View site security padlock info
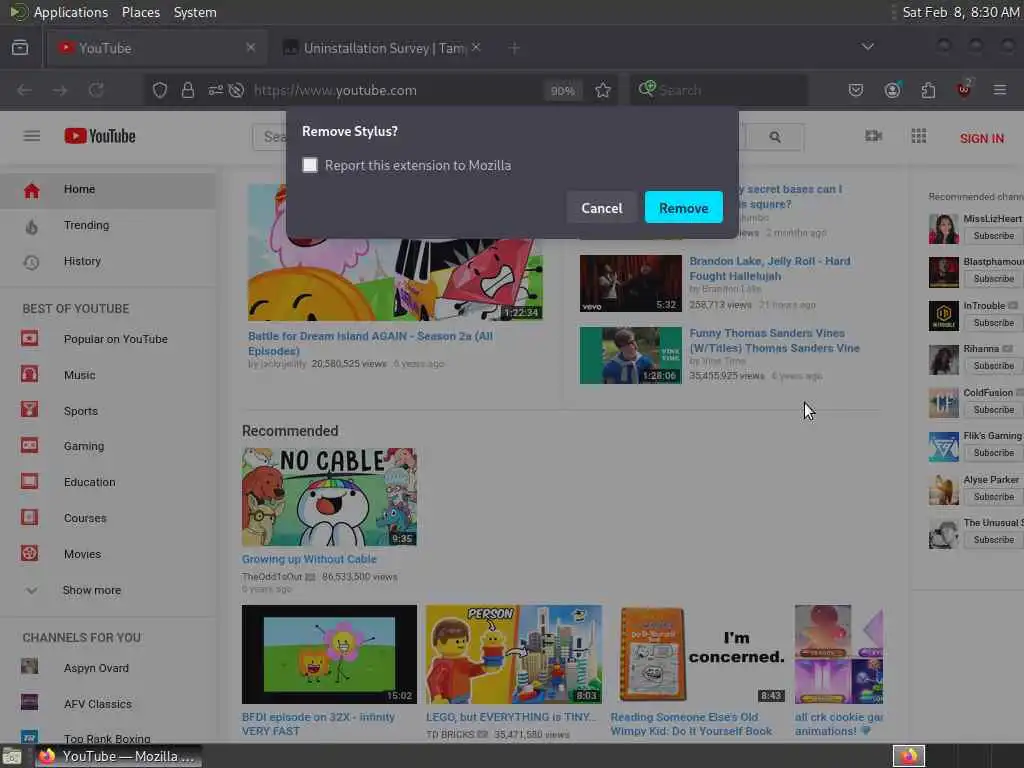This screenshot has height=768, width=1024. click(x=188, y=90)
